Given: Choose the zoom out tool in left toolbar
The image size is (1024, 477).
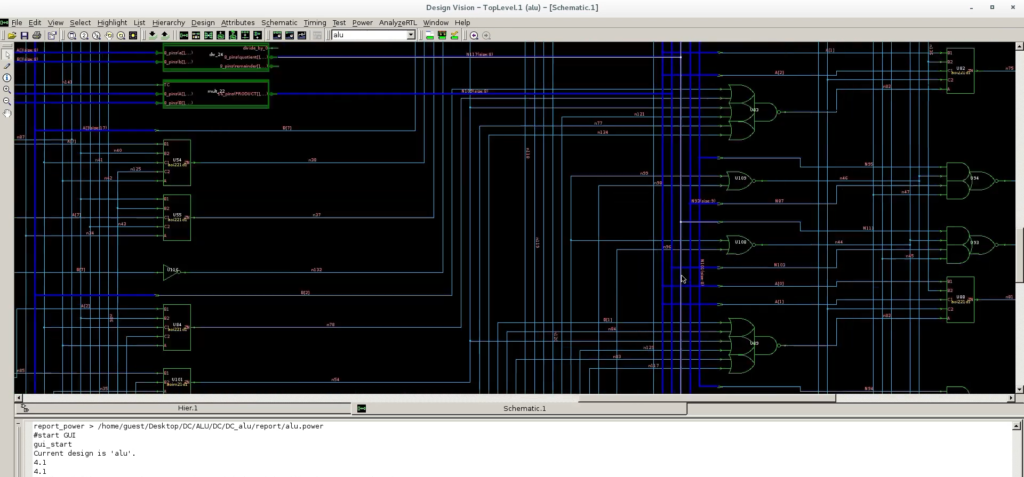Looking at the screenshot, I should click(x=7, y=102).
